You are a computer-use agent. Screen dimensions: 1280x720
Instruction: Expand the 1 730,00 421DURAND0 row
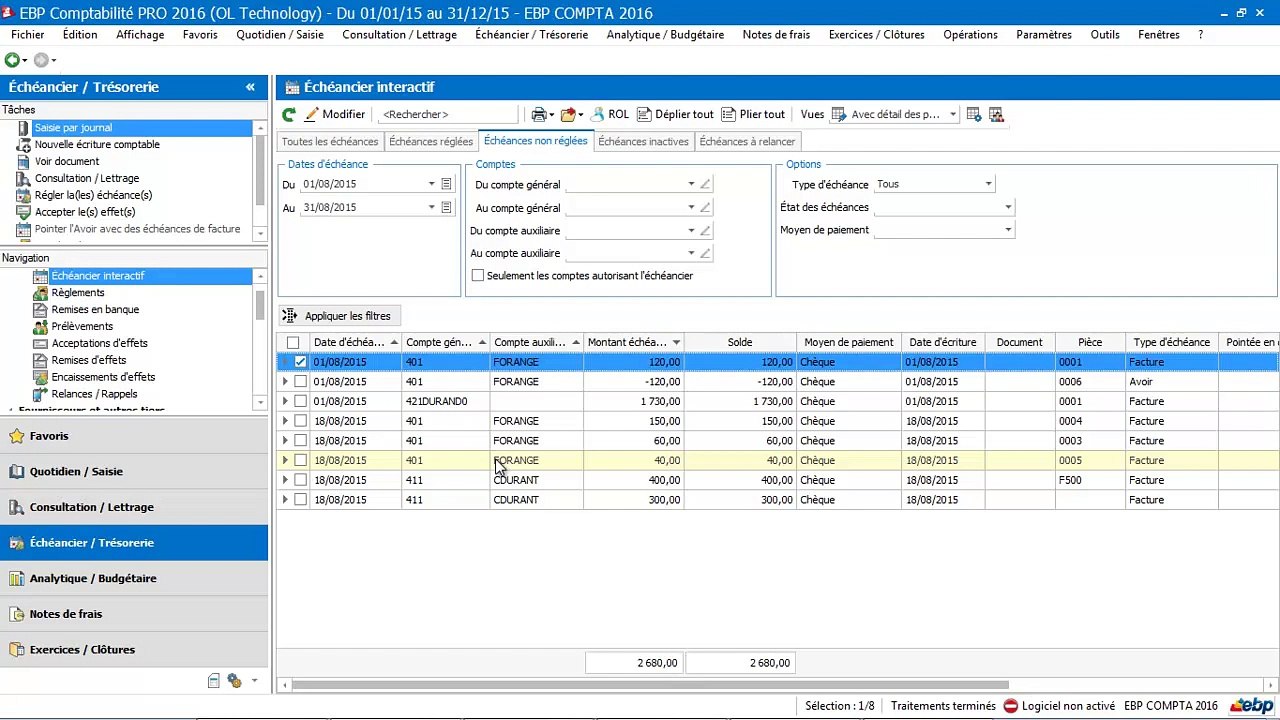pos(285,401)
